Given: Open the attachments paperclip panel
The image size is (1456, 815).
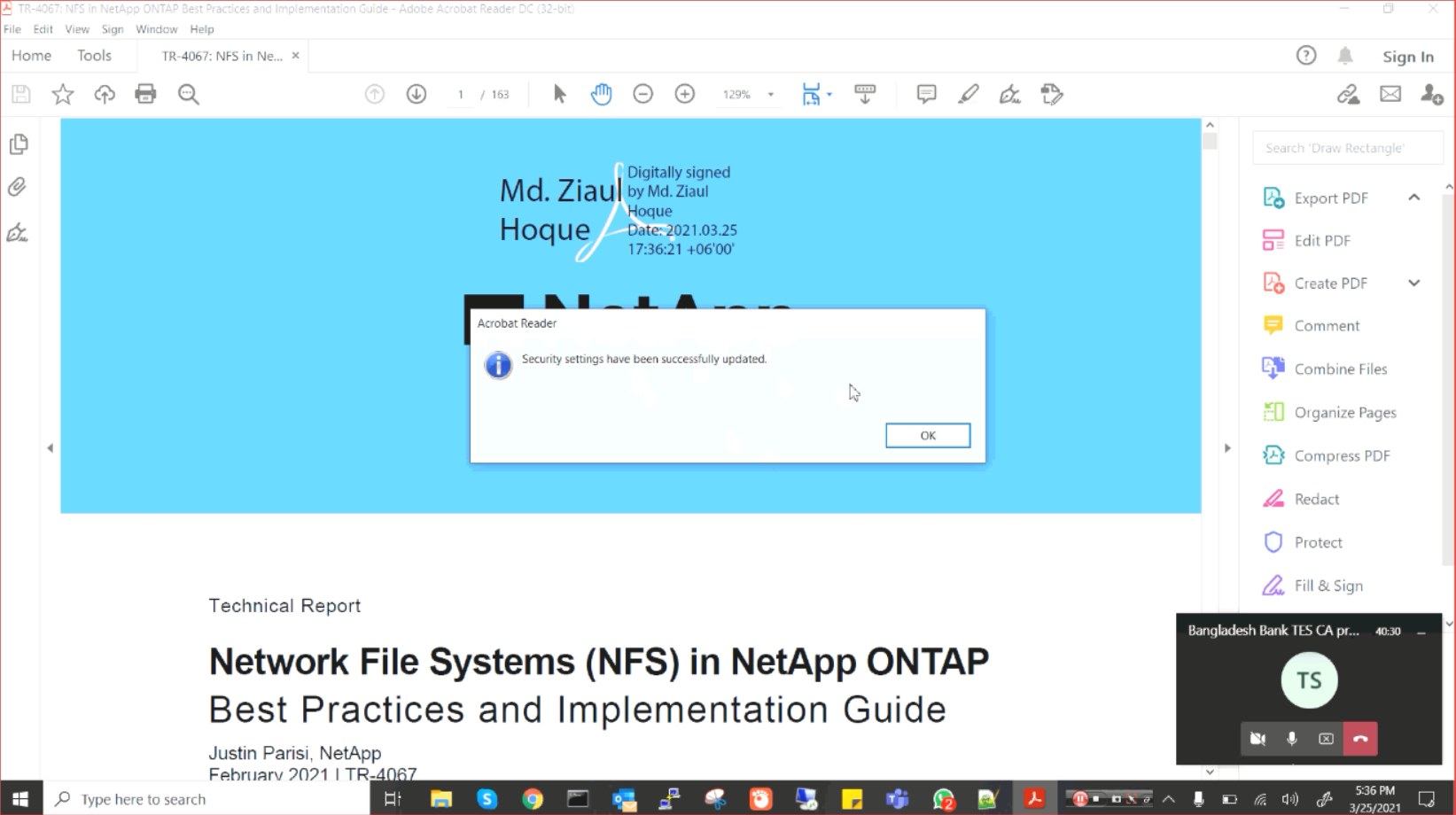Looking at the screenshot, I should point(18,187).
